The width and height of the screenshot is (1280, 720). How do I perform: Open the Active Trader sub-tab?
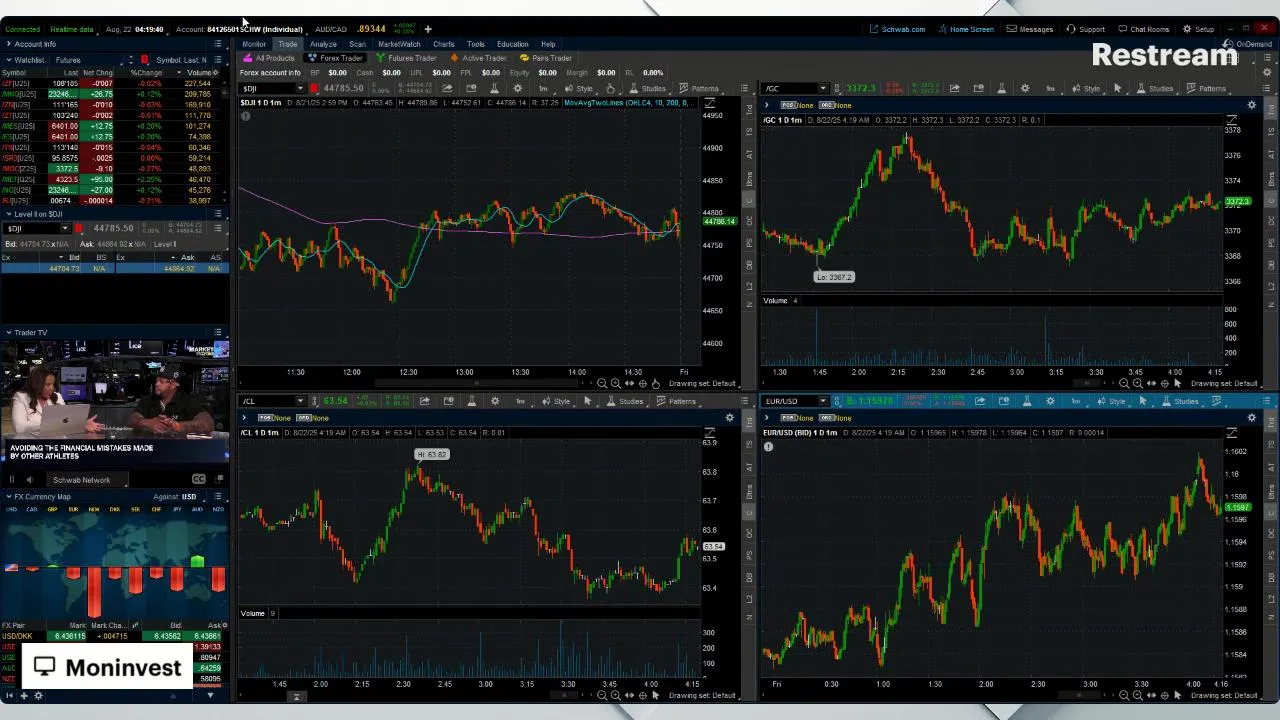(x=478, y=58)
